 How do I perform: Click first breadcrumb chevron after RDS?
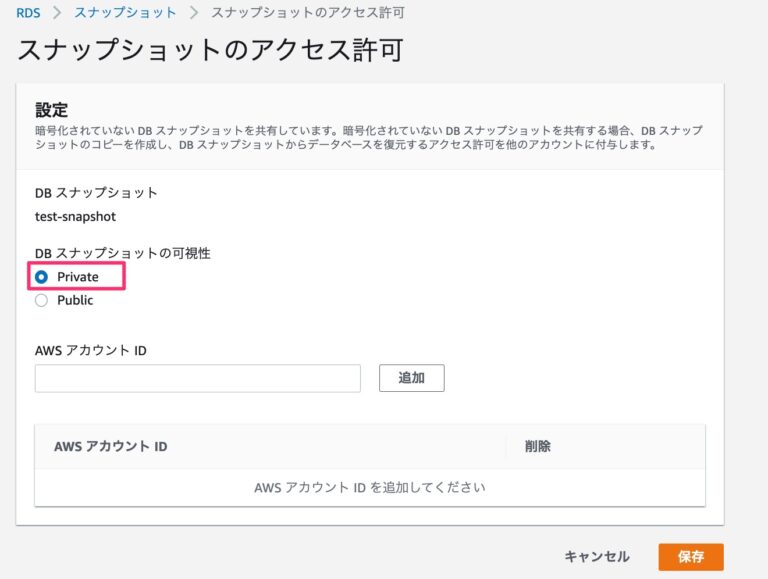58,12
